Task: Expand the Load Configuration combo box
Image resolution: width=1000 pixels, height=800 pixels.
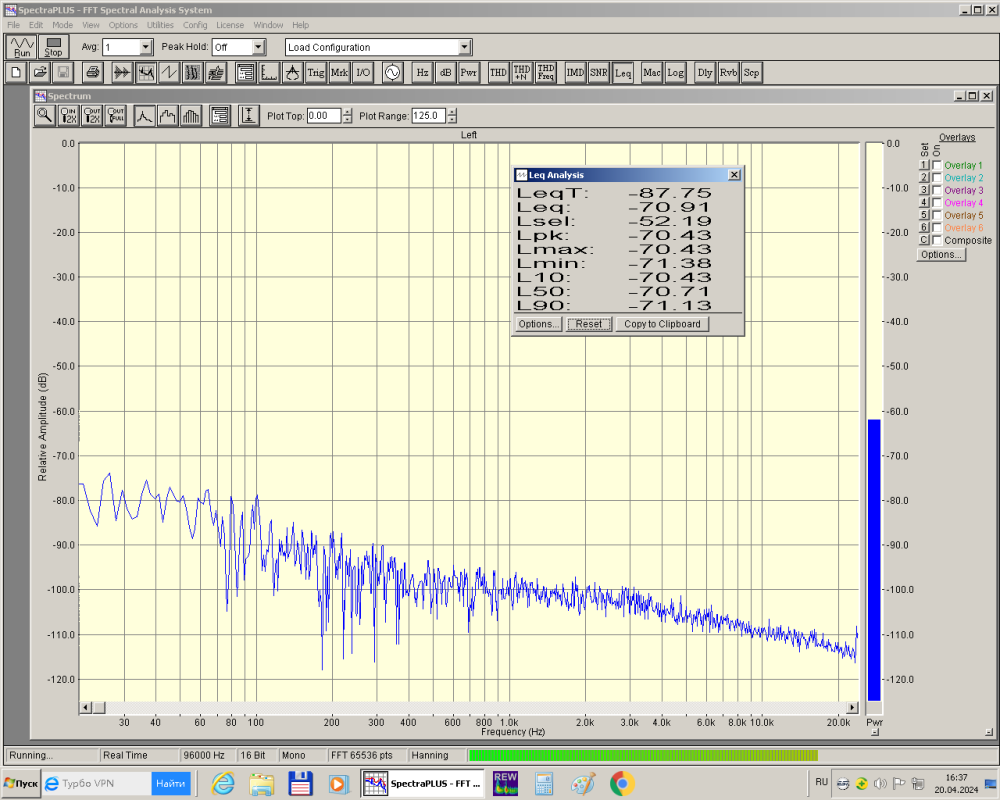Action: click(x=464, y=47)
